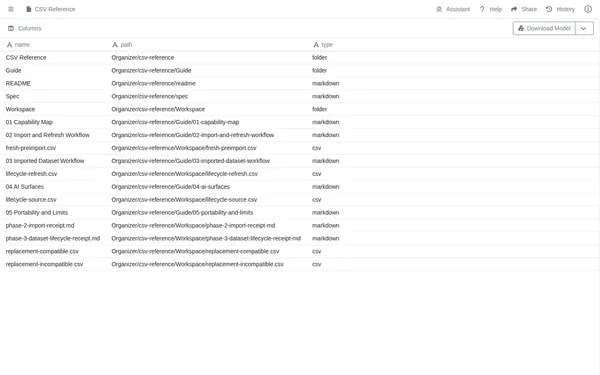Screen dimensions: 600x375
Task: Click the CSV Reference document icon
Action: pyautogui.click(x=29, y=9)
